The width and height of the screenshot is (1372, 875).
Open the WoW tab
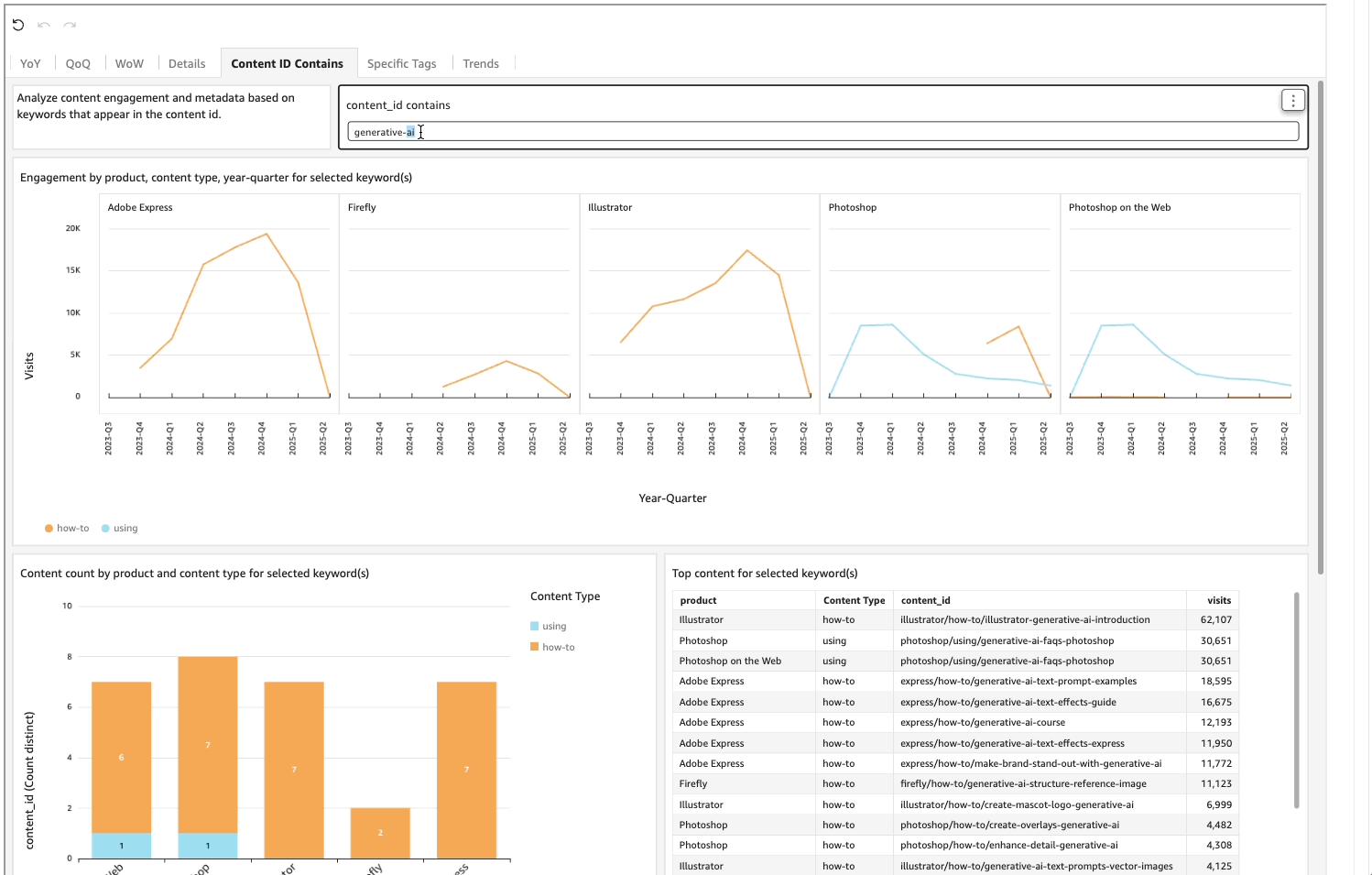click(x=129, y=63)
